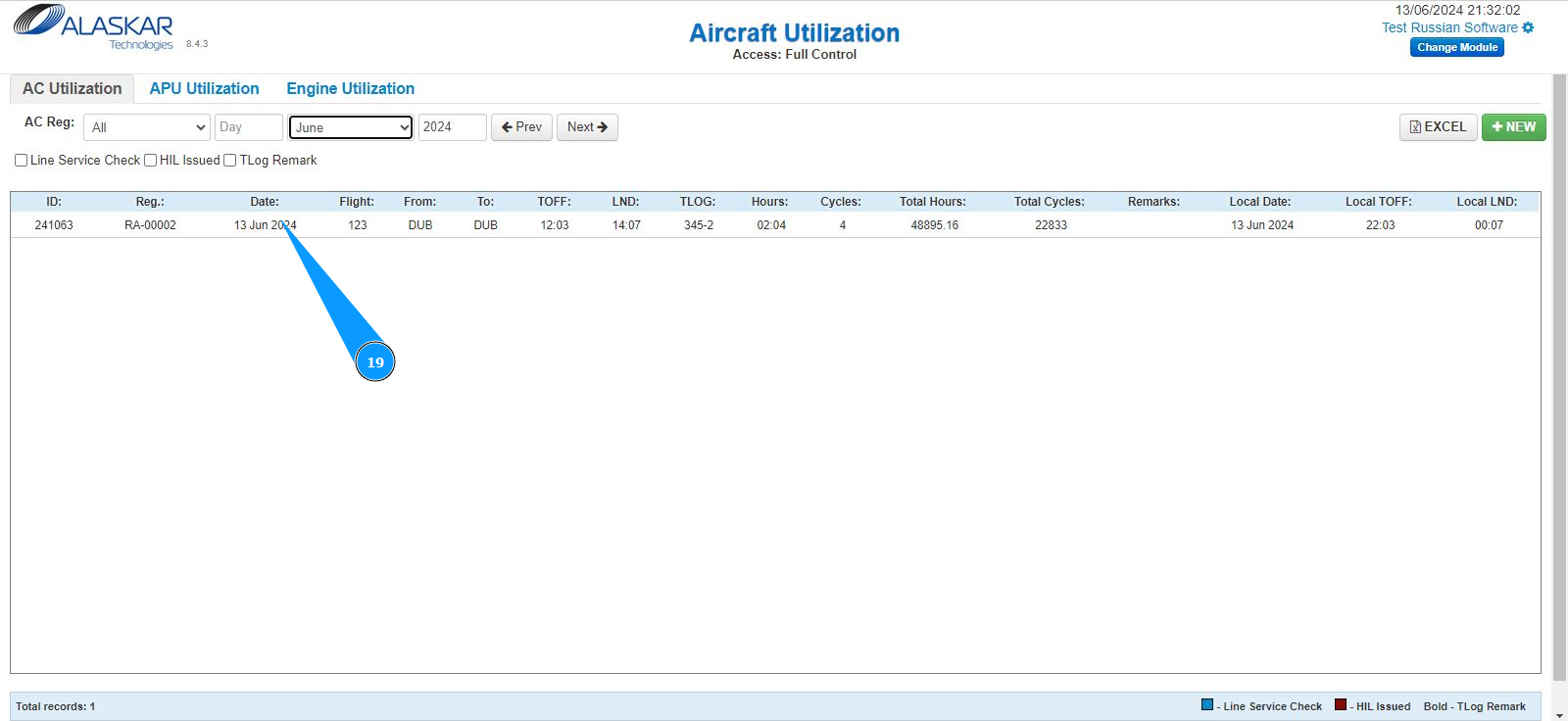Viewport: 1568px width, 721px height.
Task: Click registration RA-00002 in the table
Action: pyautogui.click(x=150, y=225)
